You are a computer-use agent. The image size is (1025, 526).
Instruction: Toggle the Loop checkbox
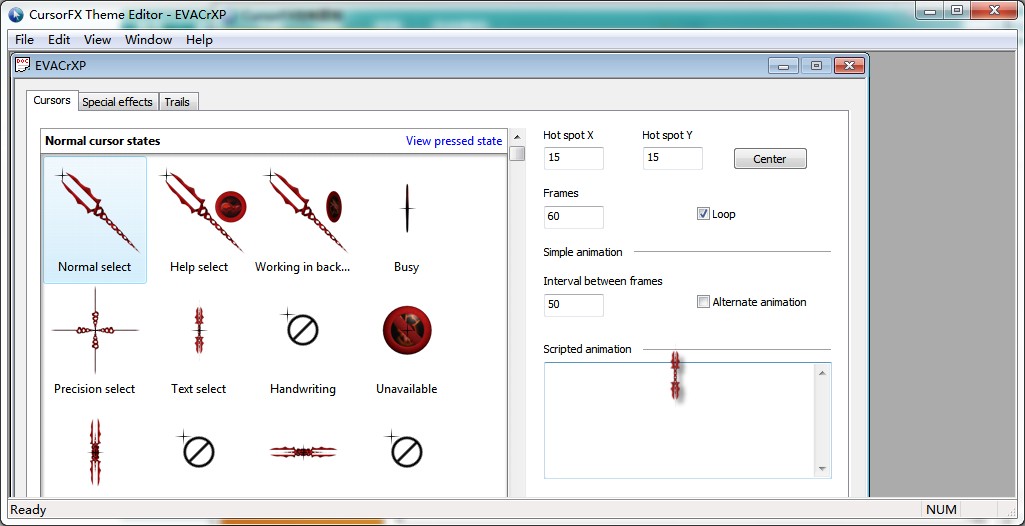(703, 214)
